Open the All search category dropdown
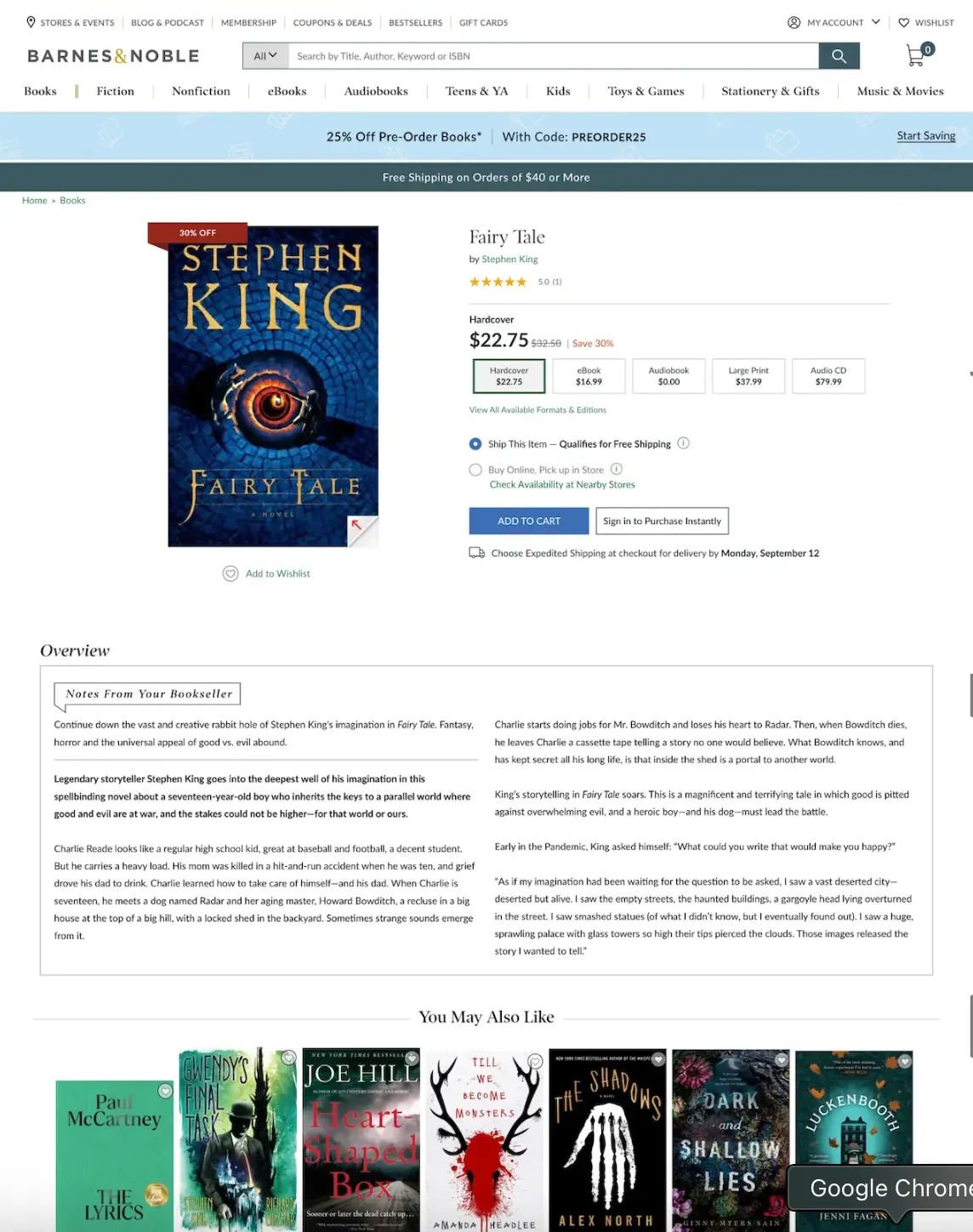This screenshot has width=973, height=1232. (265, 56)
